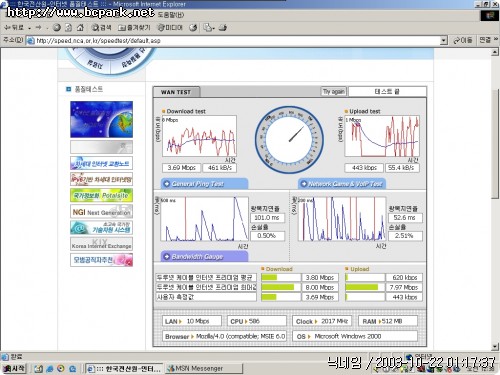Open the Search toolbar button
Viewport: 500px width, 375px height.
tap(101, 28)
